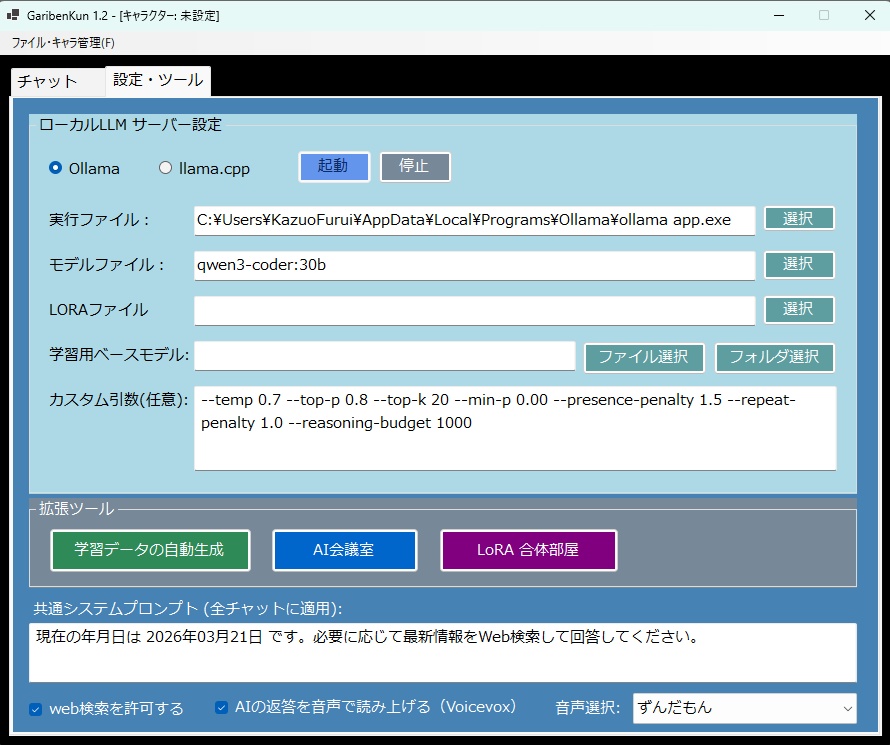Screen dimensions: 890x745
Task: Click the 停止 server stop button
Action: [x=415, y=166]
